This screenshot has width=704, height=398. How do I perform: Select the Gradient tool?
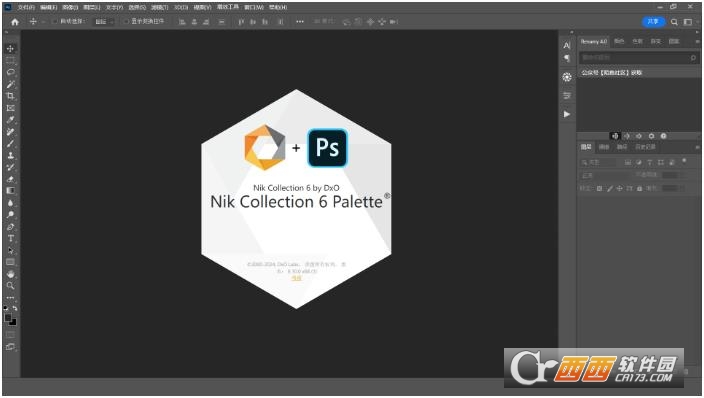10,191
